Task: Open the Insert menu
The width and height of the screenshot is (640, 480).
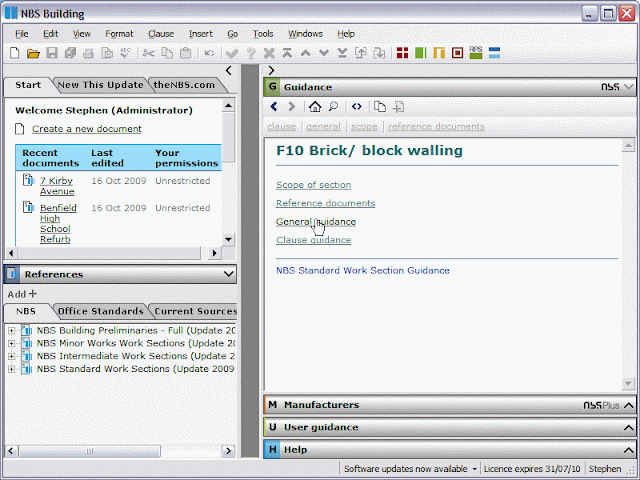Action: pos(200,34)
